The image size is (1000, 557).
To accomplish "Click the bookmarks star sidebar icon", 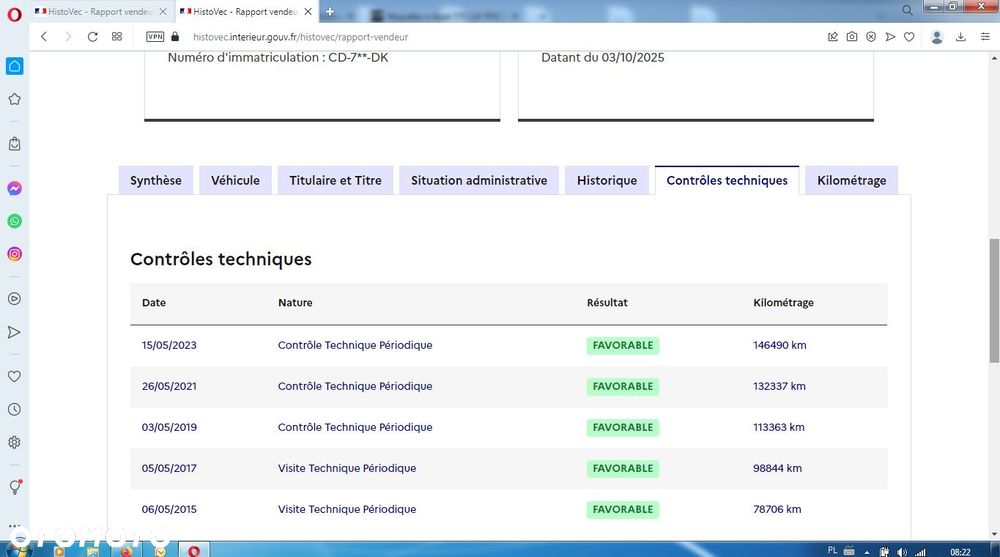I will point(14,99).
